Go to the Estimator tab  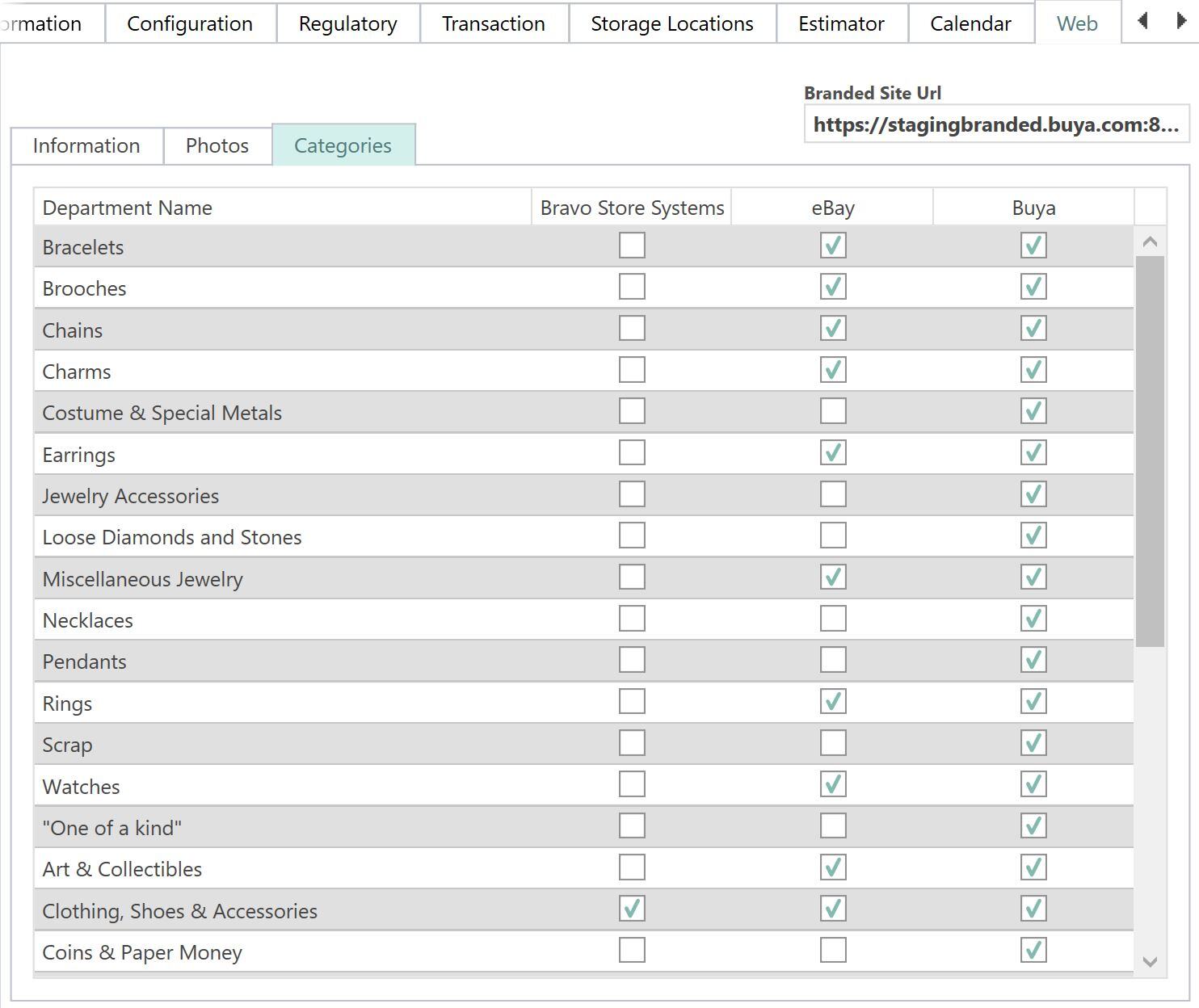point(841,23)
